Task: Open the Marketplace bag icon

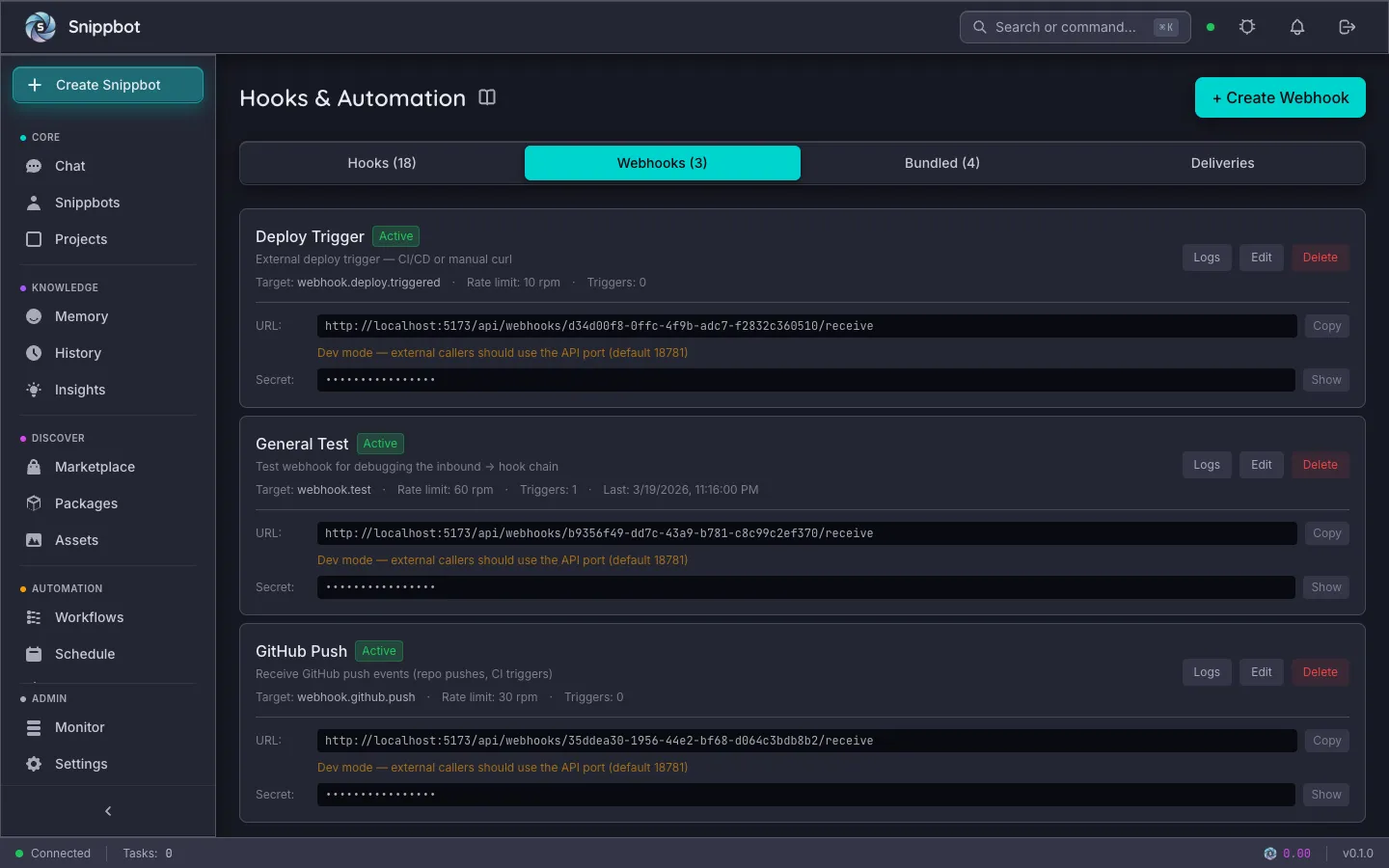Action: point(34,467)
